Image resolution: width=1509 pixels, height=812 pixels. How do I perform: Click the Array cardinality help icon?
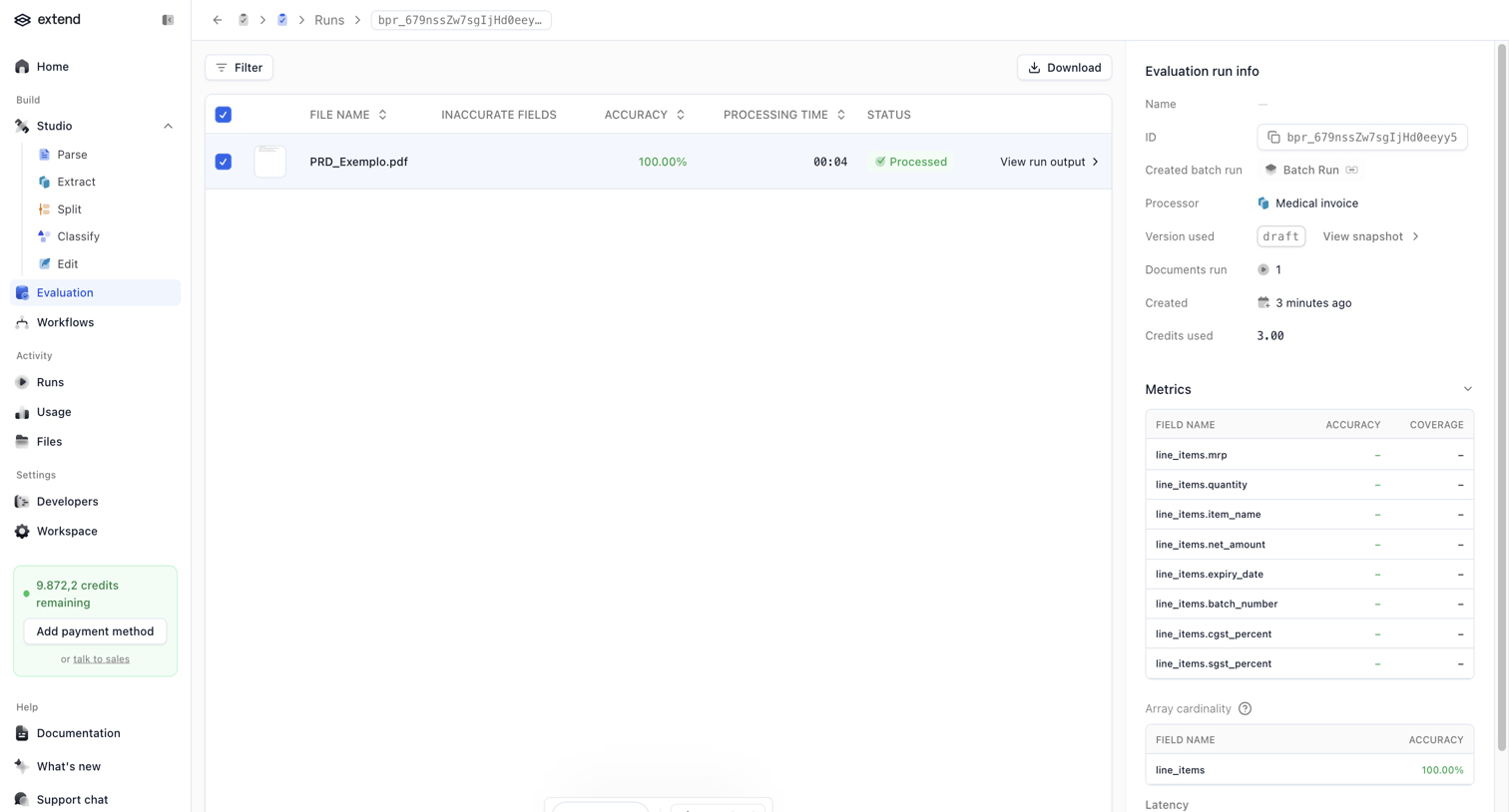(1245, 709)
